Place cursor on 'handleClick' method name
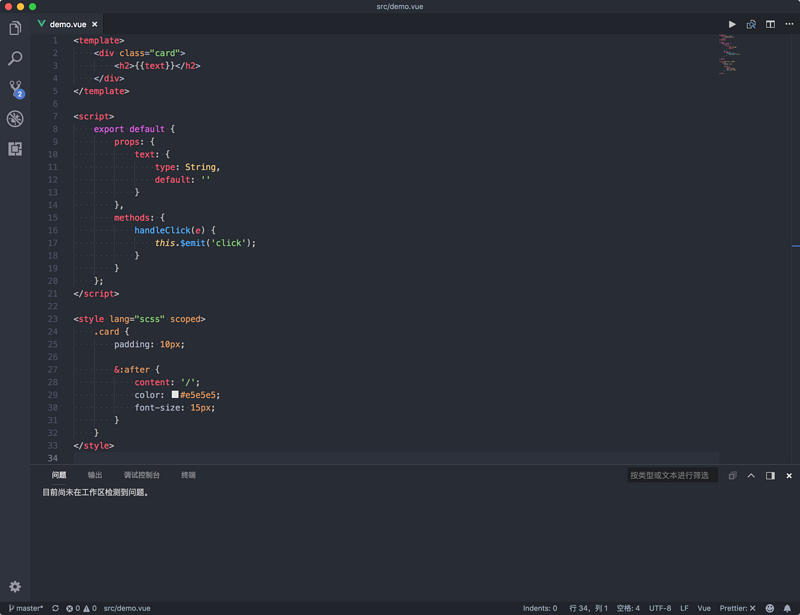 (162, 230)
